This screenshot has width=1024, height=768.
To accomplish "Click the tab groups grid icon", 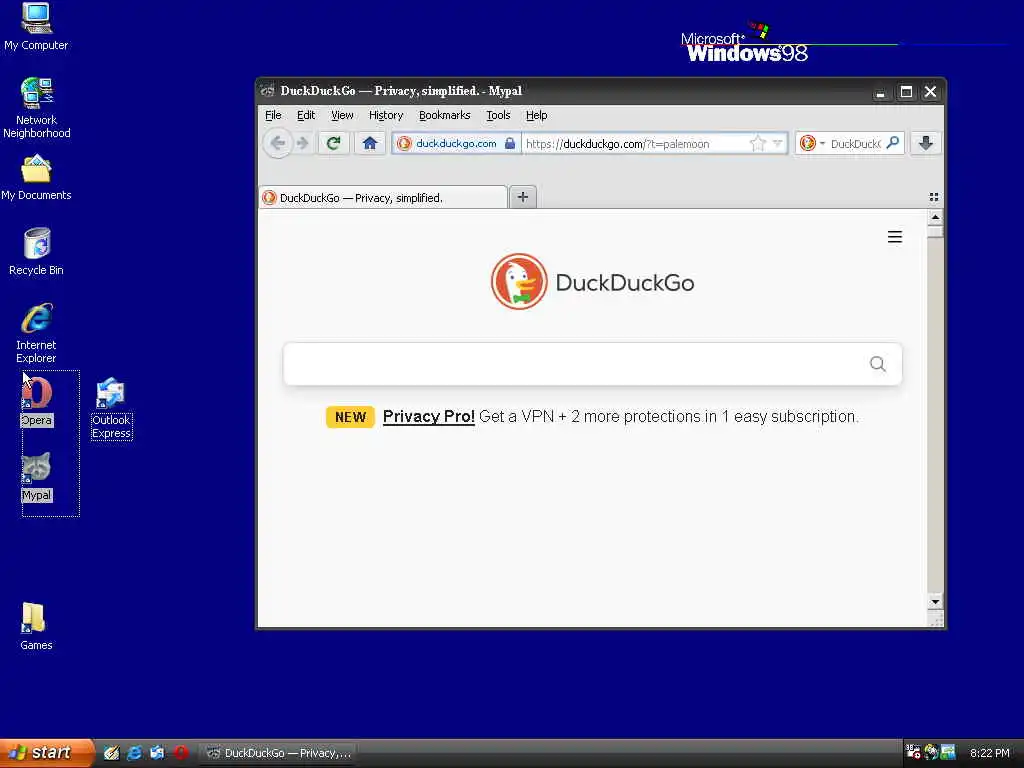I will 934,197.
